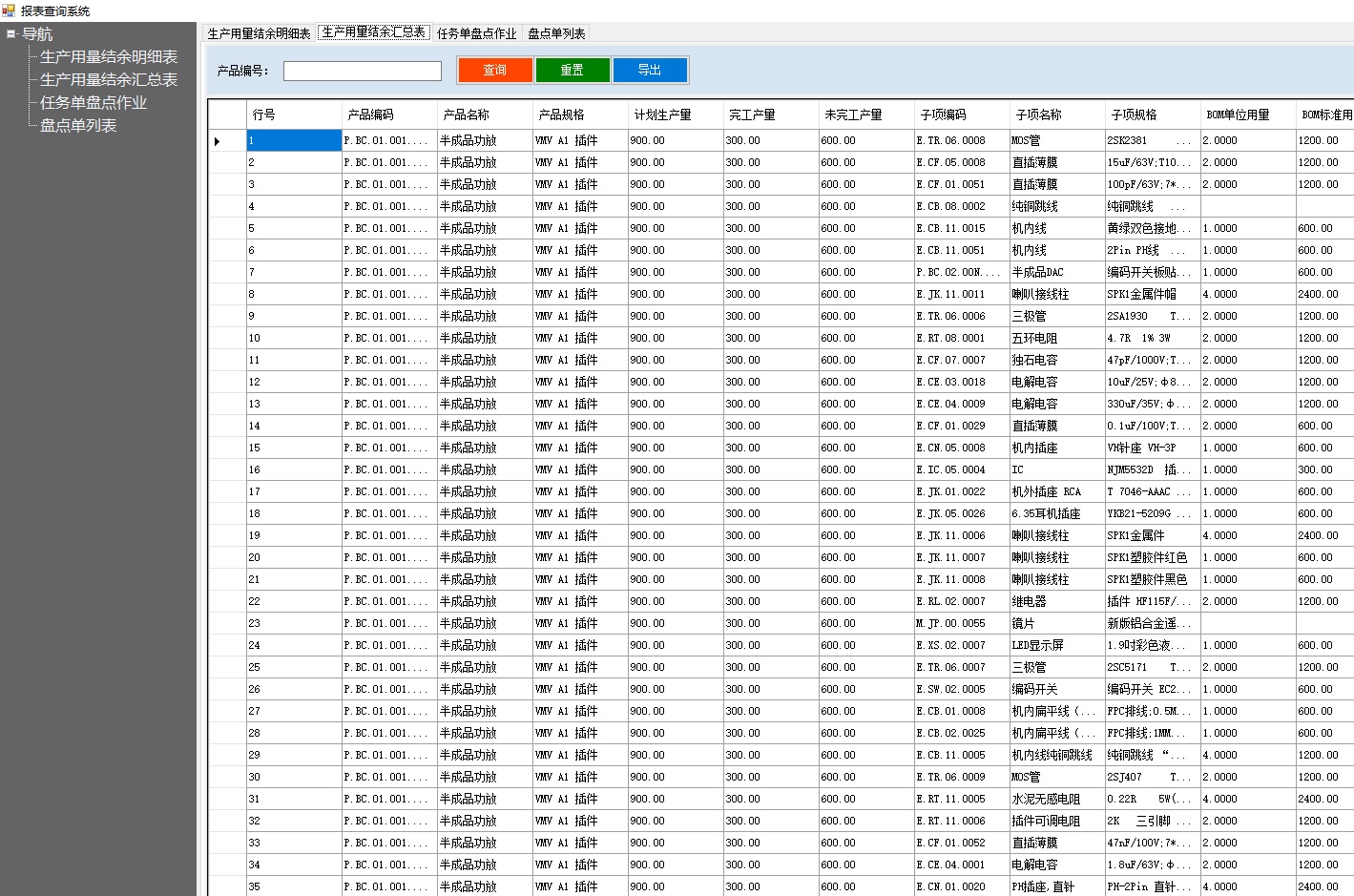
Task: Select cell E.JK.11.0011
Action: (x=962, y=295)
